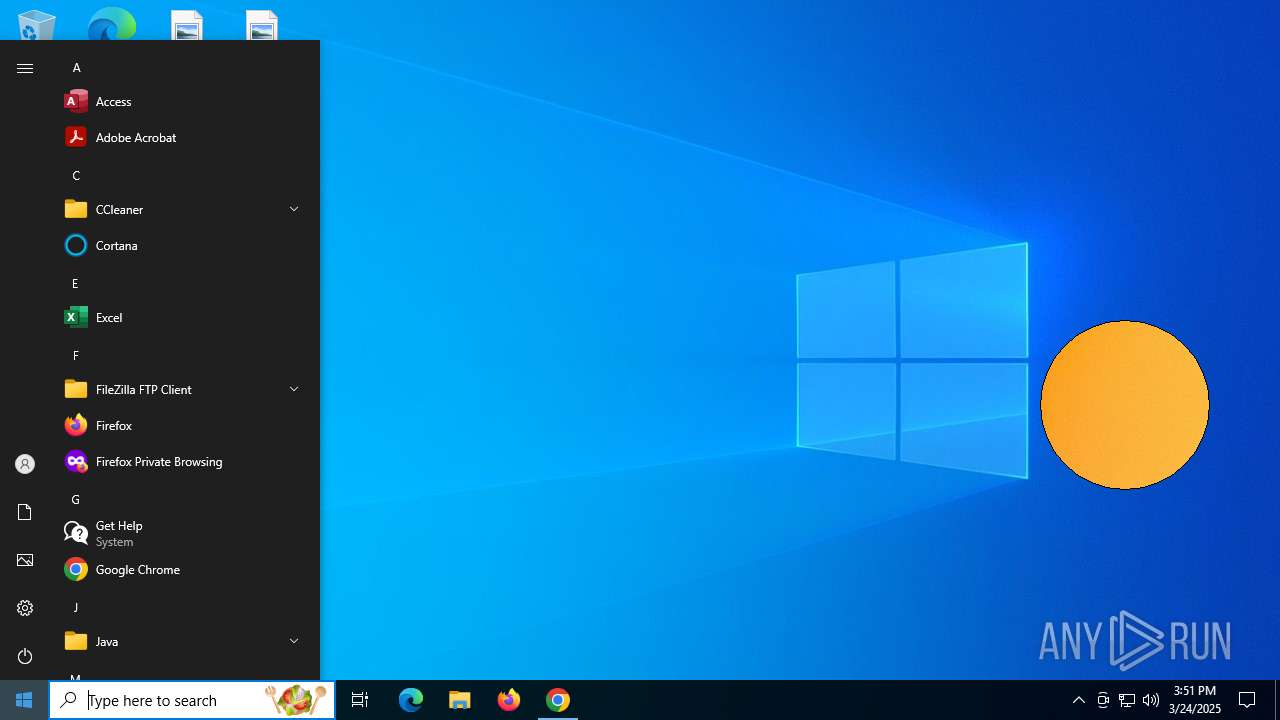The width and height of the screenshot is (1280, 720).
Task: Open Settings gear in Start sidebar
Action: coord(25,608)
